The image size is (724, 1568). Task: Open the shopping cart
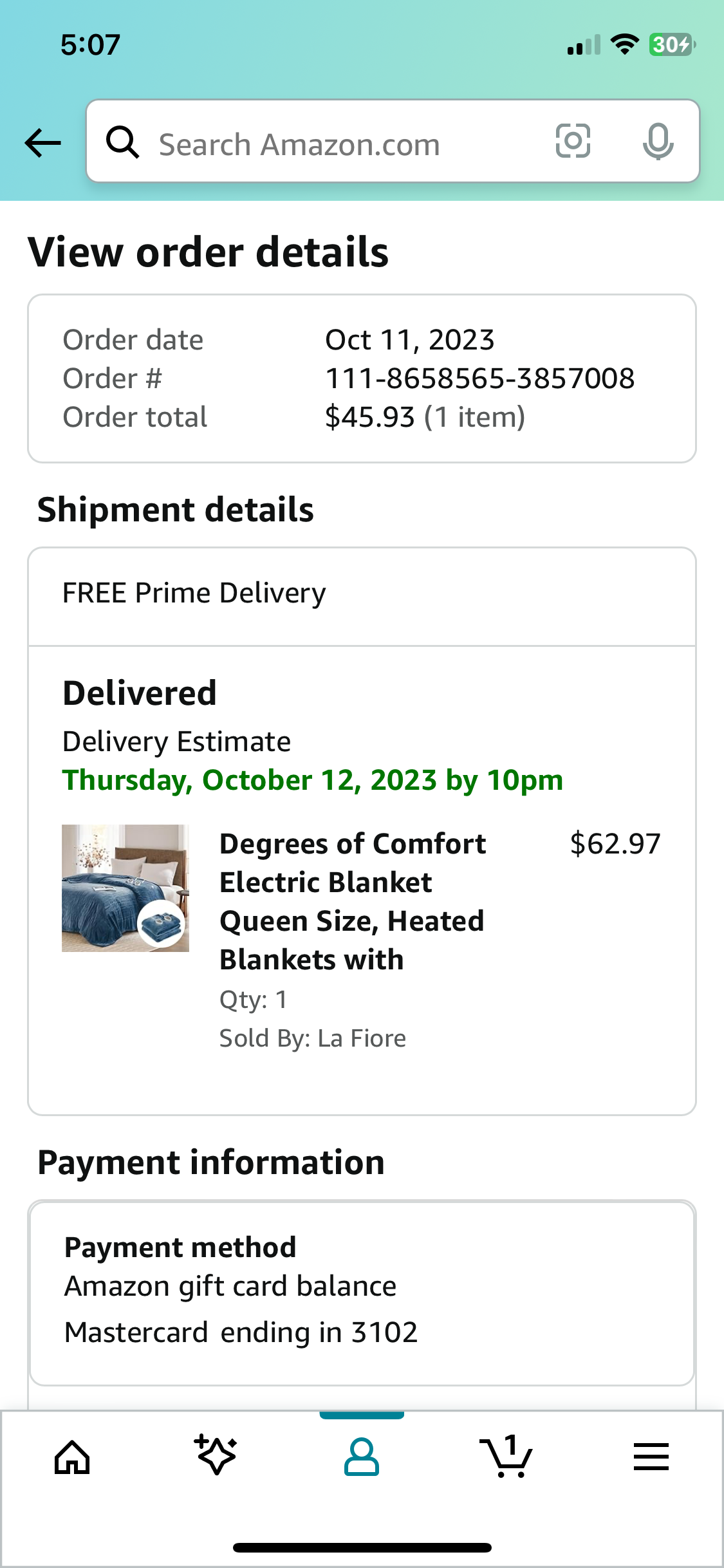point(506,1456)
